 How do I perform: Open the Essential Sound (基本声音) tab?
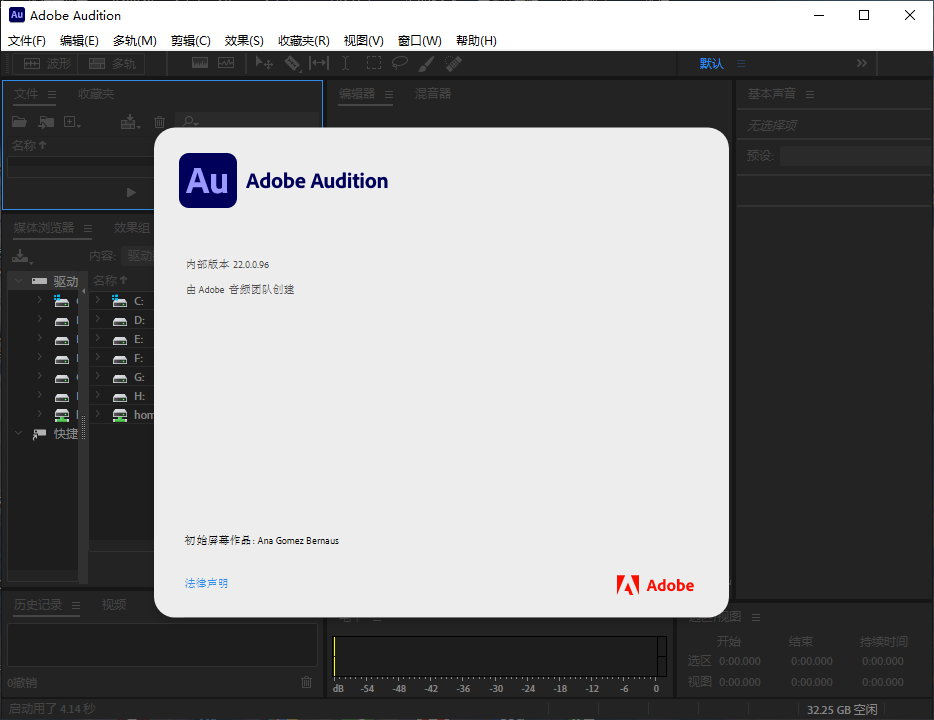[771, 93]
